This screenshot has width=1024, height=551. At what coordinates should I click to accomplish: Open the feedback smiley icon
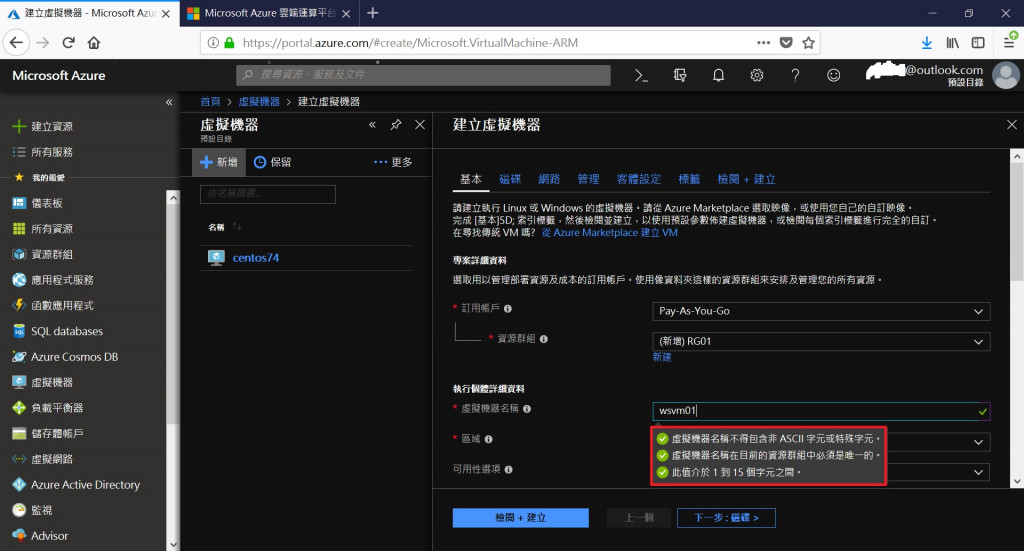pos(833,76)
